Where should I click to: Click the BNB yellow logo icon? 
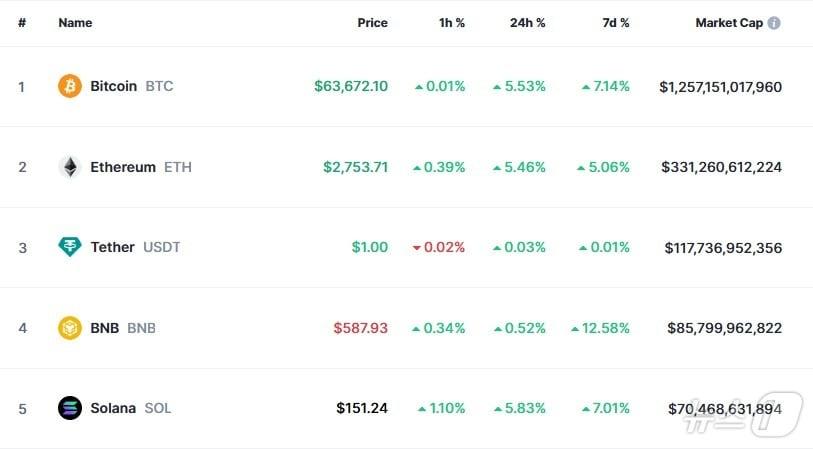point(70,328)
